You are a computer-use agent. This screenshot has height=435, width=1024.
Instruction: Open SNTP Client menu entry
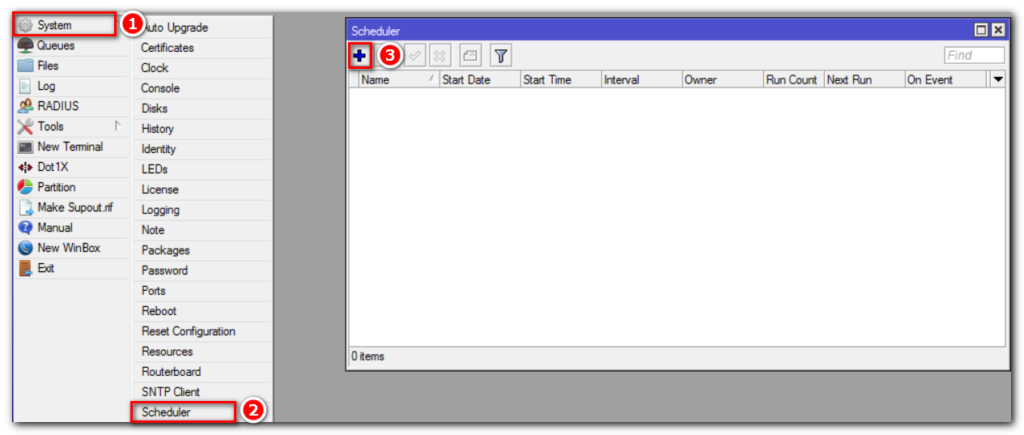click(170, 392)
